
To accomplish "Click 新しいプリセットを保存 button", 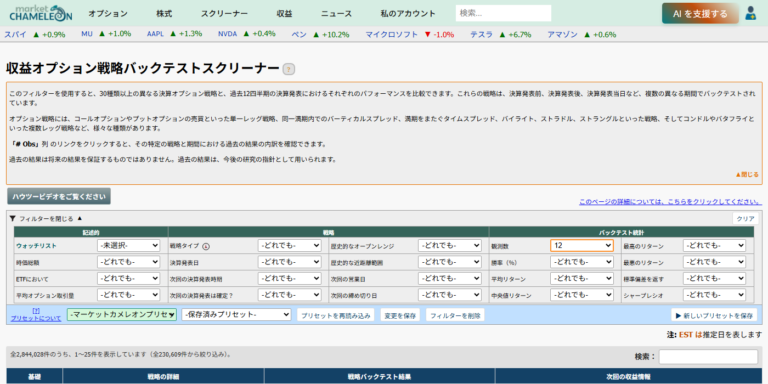I will click(714, 315).
